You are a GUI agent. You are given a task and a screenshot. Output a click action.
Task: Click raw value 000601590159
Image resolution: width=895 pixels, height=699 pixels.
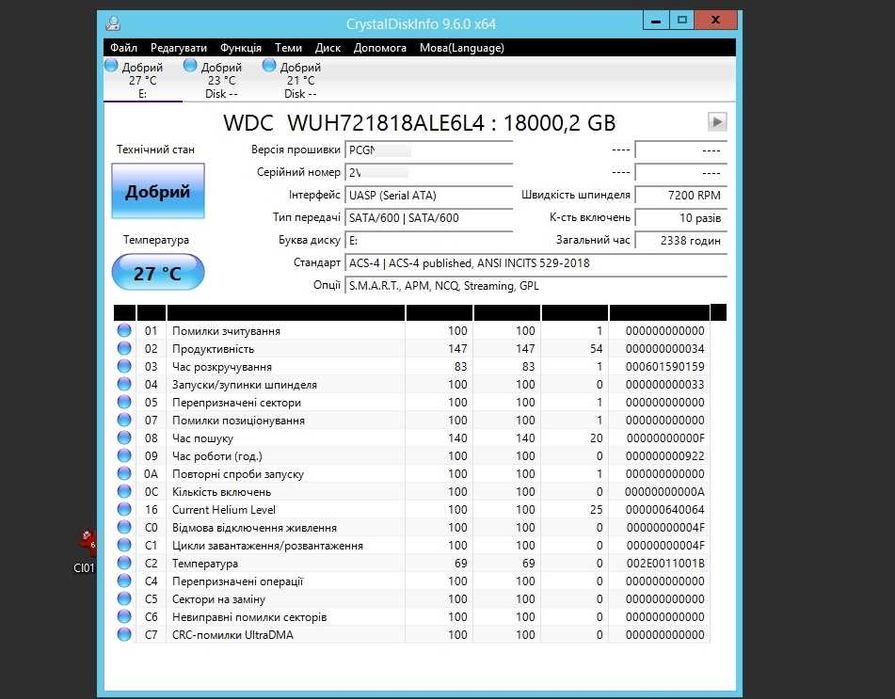(x=665, y=367)
